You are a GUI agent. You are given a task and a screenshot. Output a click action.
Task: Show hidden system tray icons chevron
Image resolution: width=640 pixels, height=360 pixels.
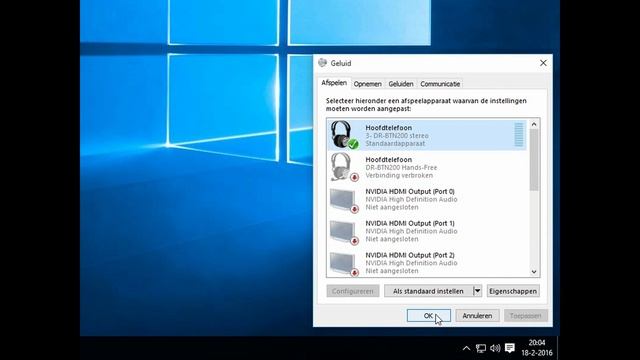point(466,348)
